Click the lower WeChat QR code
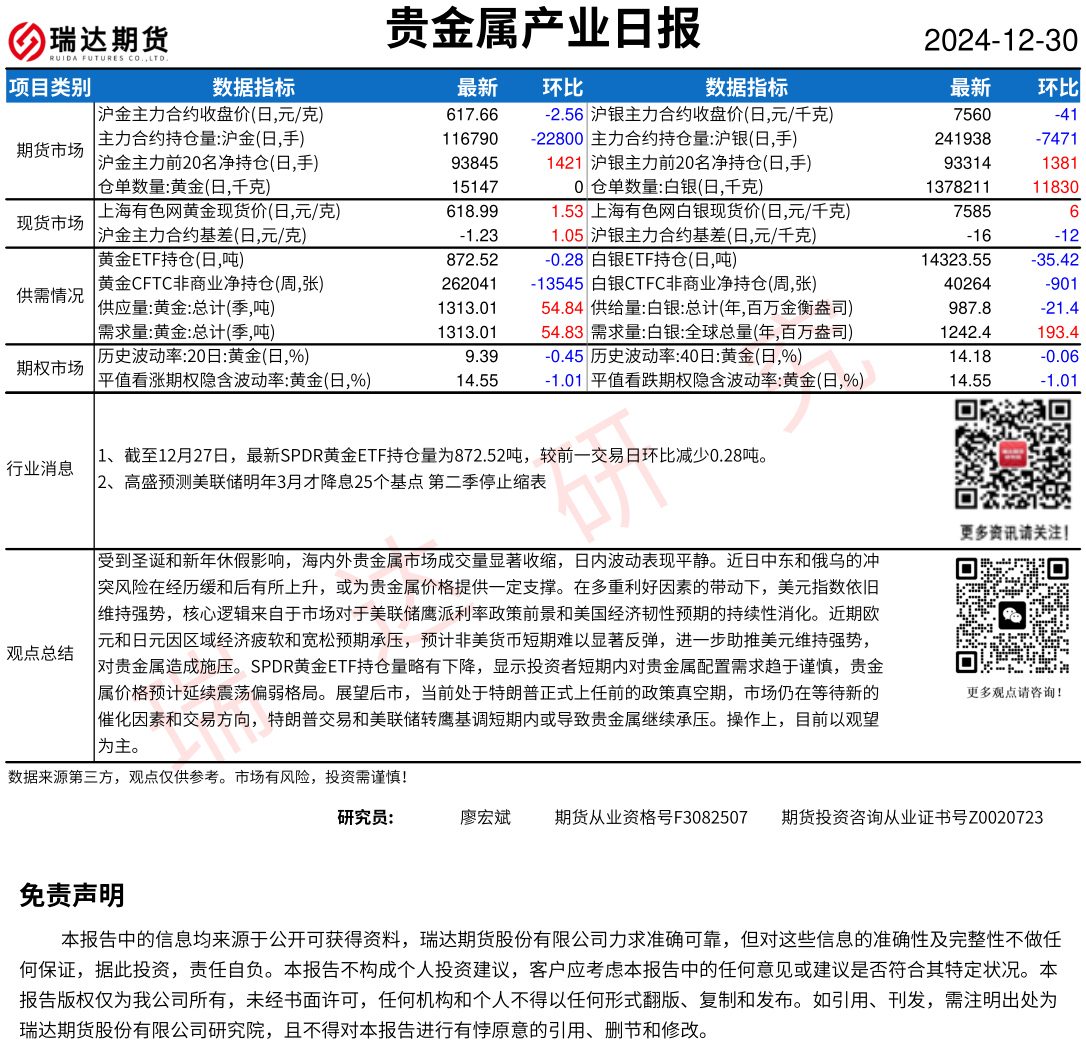This screenshot has height=1043, width=1086. 1013,616
